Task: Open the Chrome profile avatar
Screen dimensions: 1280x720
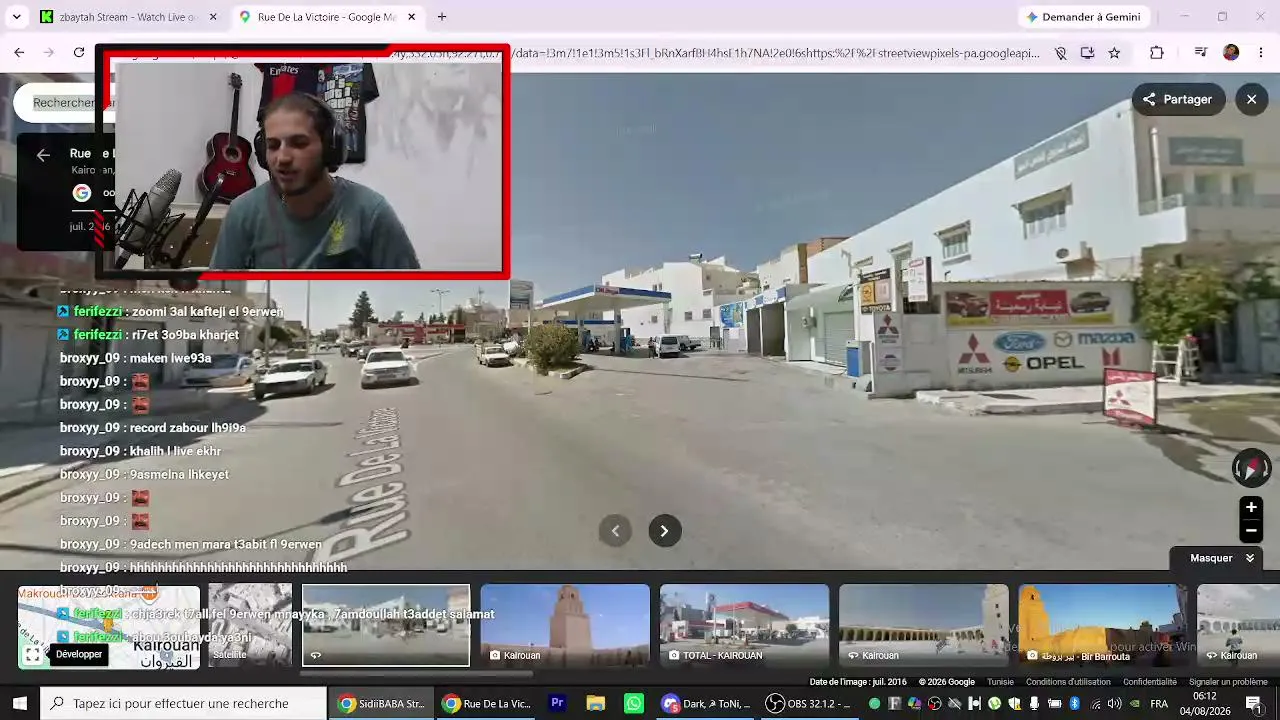Action: click(1231, 53)
